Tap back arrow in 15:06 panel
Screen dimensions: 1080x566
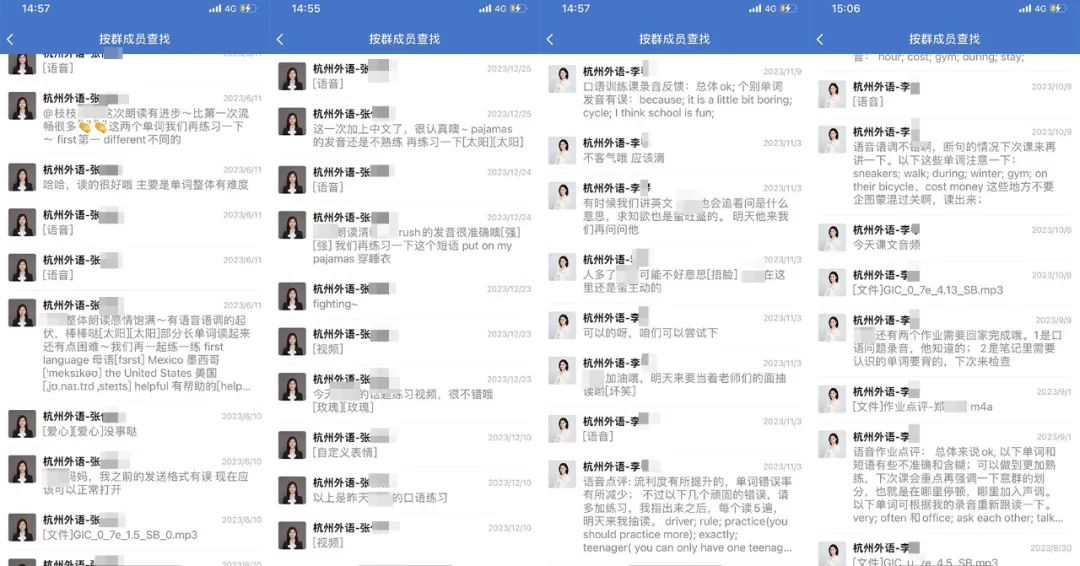(x=820, y=39)
